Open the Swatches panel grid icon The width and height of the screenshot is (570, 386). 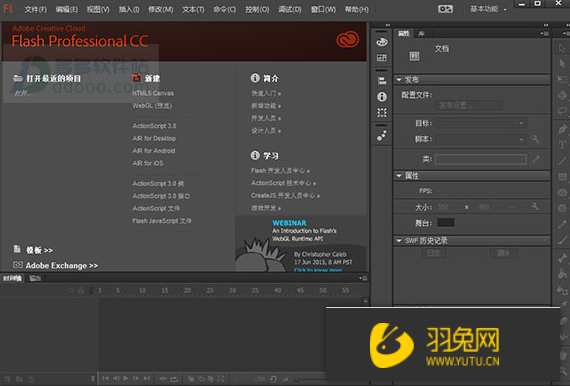click(382, 58)
